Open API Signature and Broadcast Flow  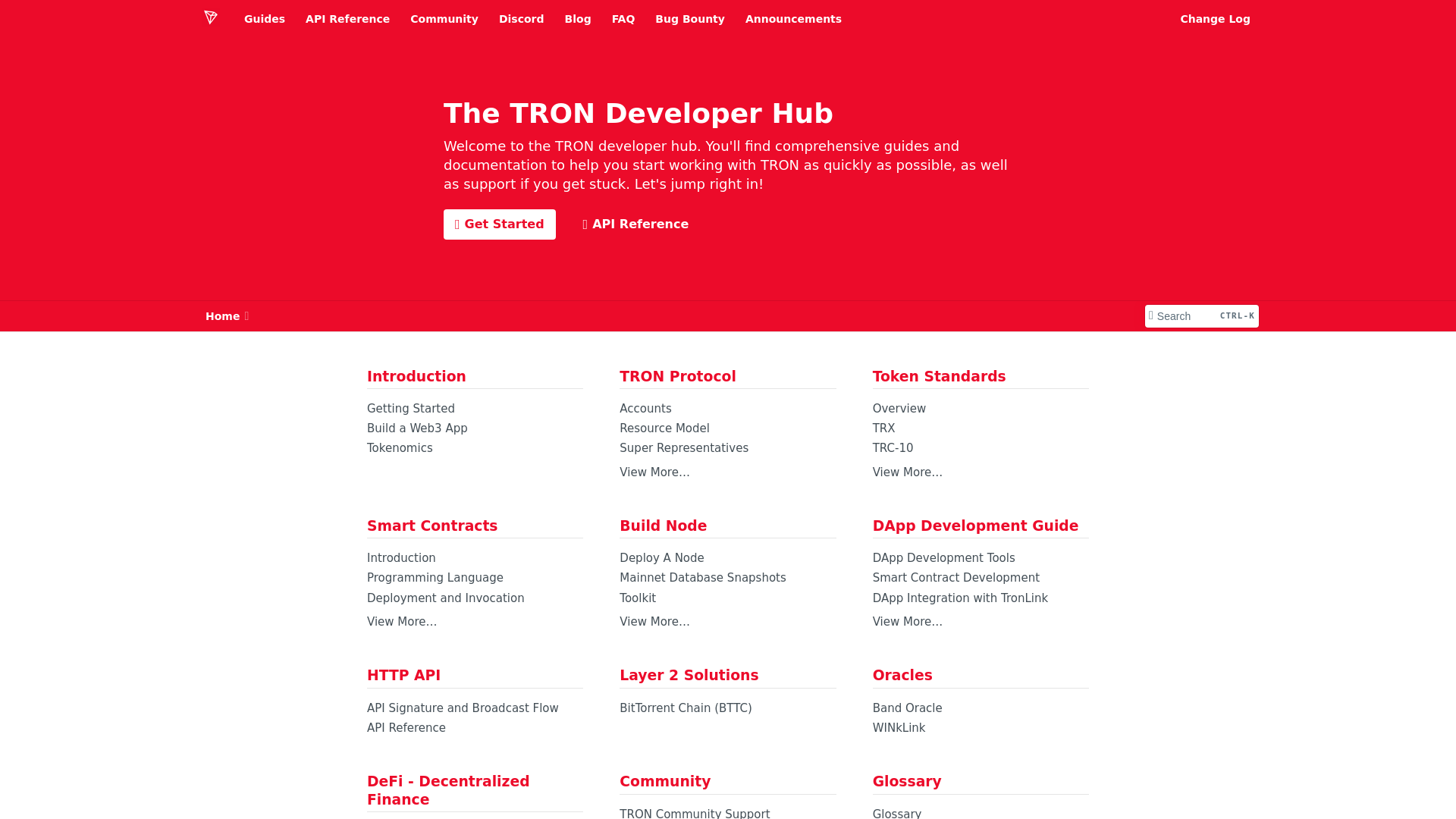coord(463,708)
